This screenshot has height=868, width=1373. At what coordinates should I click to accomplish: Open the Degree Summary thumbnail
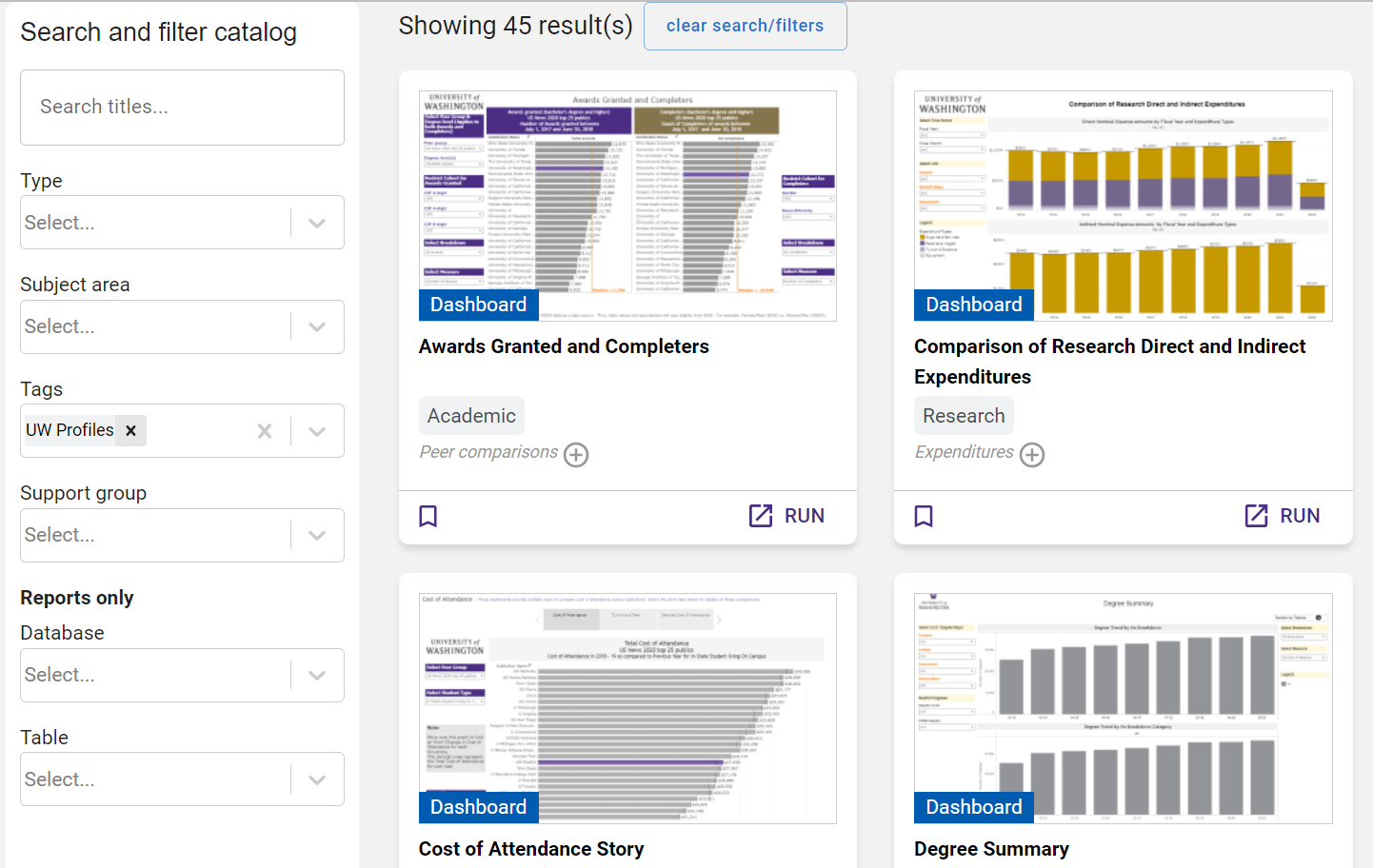[x=1124, y=708]
